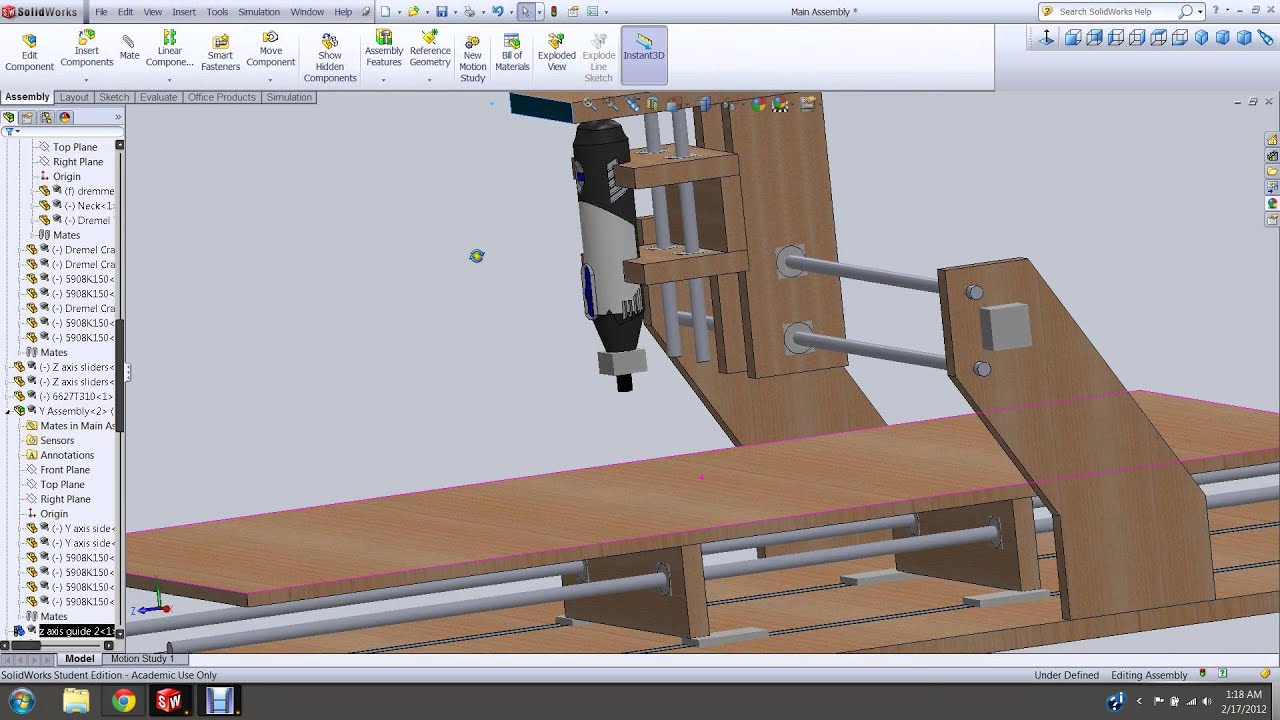Select the Mate tool
The image size is (1280, 720).
point(129,47)
